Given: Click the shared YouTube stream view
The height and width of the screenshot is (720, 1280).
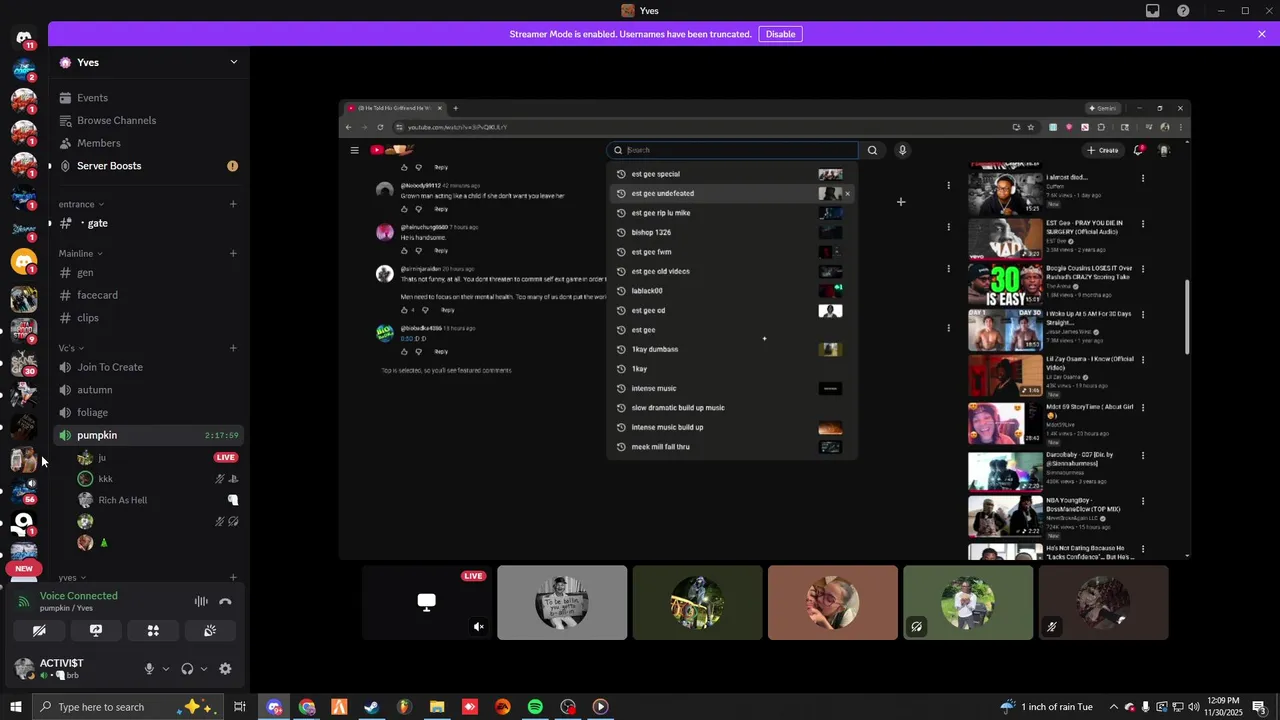Looking at the screenshot, I should [x=765, y=330].
